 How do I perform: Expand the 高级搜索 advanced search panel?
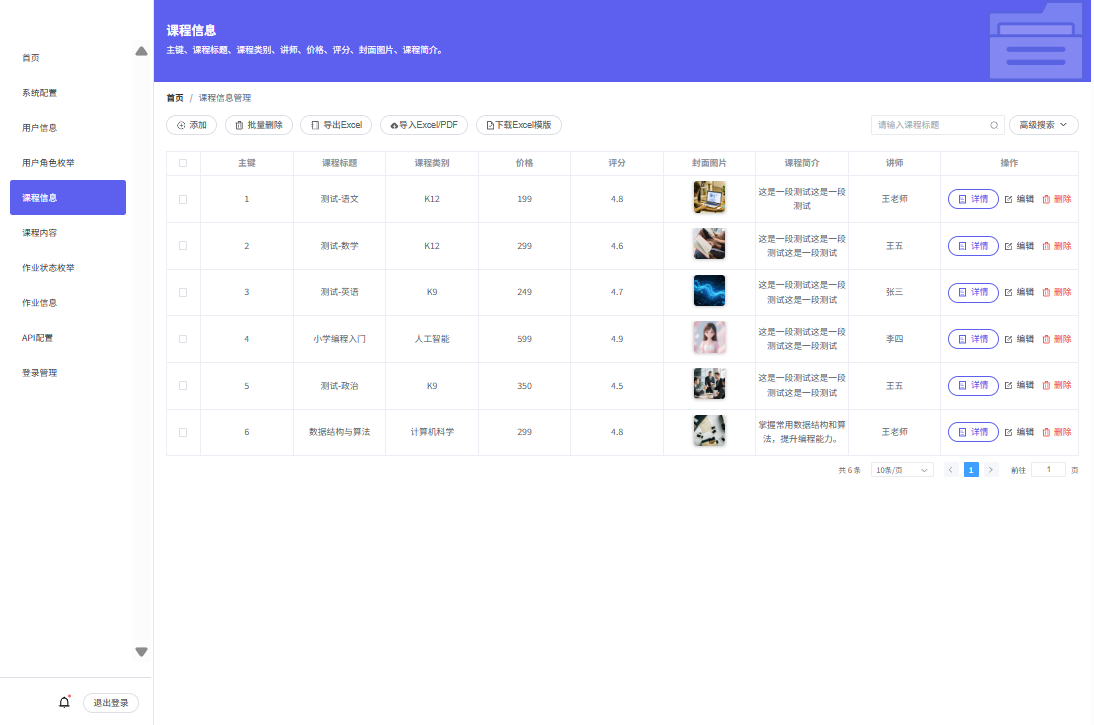(x=1044, y=125)
